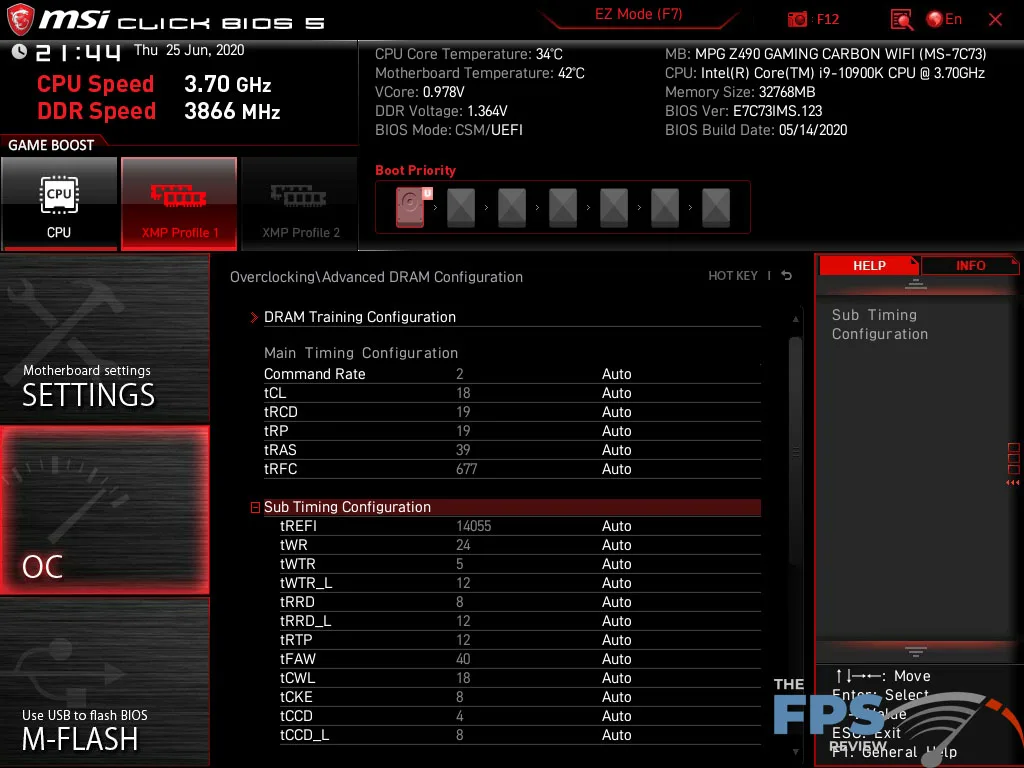Change the tRFC Auto setting
1024x768 pixels.
[616, 469]
